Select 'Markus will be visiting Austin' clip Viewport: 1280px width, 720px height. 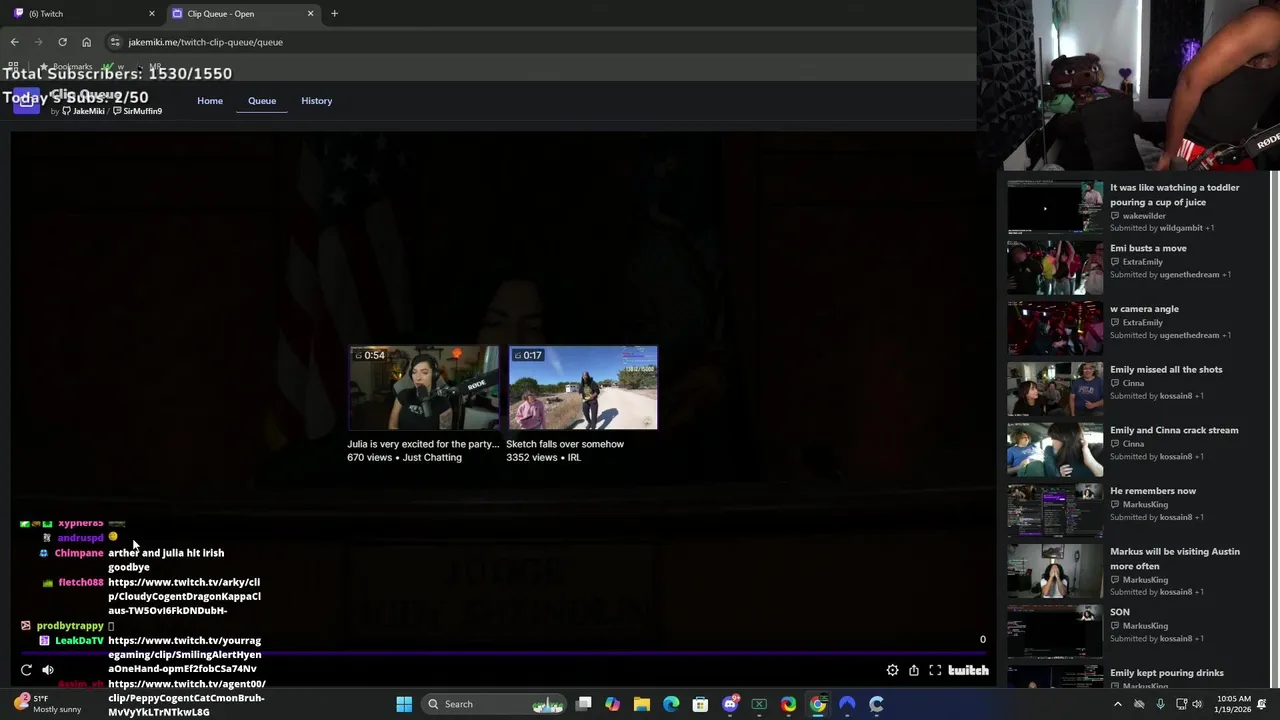click(x=1138, y=571)
